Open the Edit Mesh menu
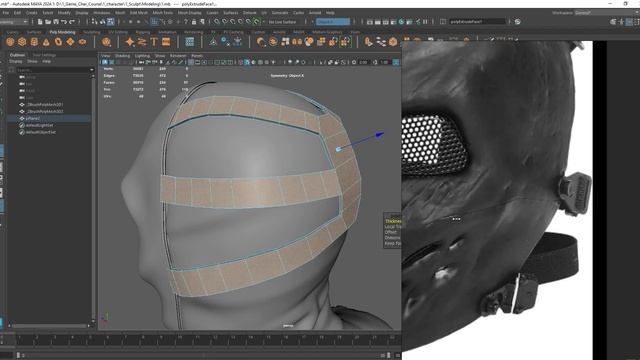The width and height of the screenshot is (640, 360). click(x=139, y=13)
